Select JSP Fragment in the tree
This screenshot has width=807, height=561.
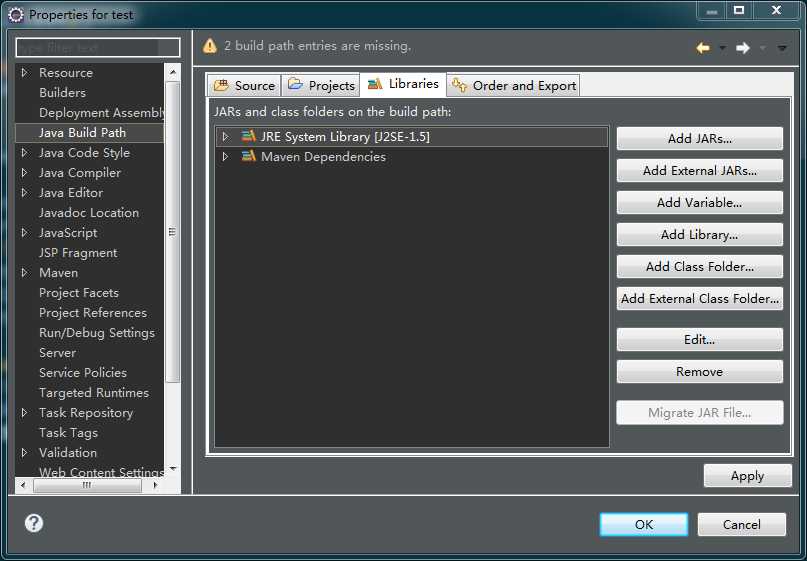[78, 253]
